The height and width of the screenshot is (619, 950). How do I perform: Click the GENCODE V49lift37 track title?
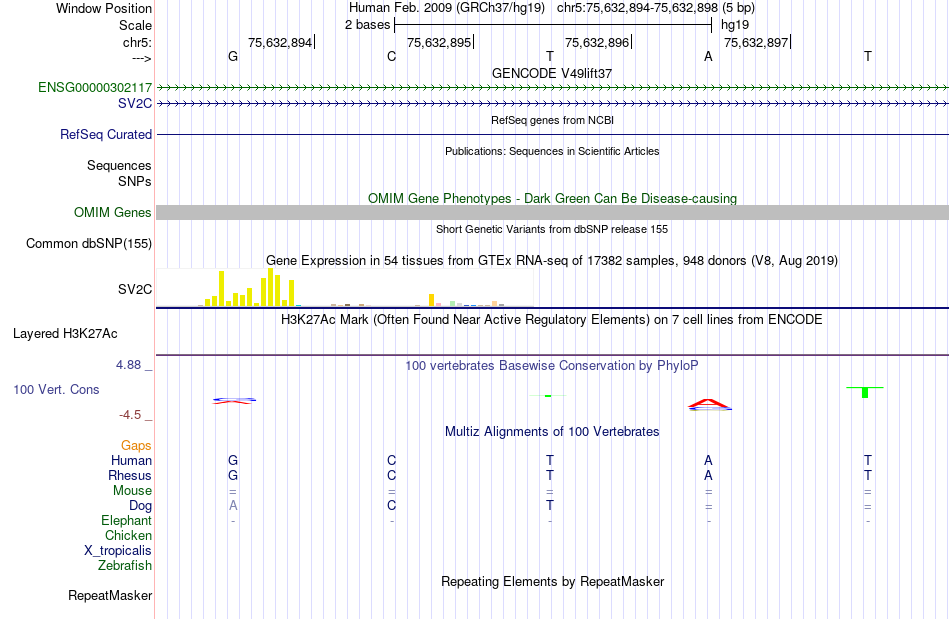coord(552,73)
